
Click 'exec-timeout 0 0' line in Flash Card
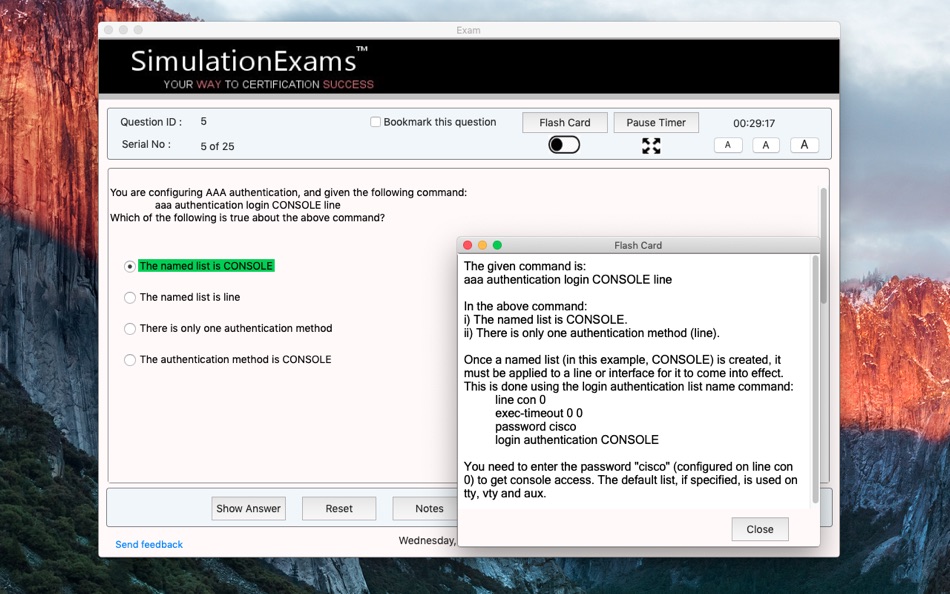pyautogui.click(x=539, y=413)
